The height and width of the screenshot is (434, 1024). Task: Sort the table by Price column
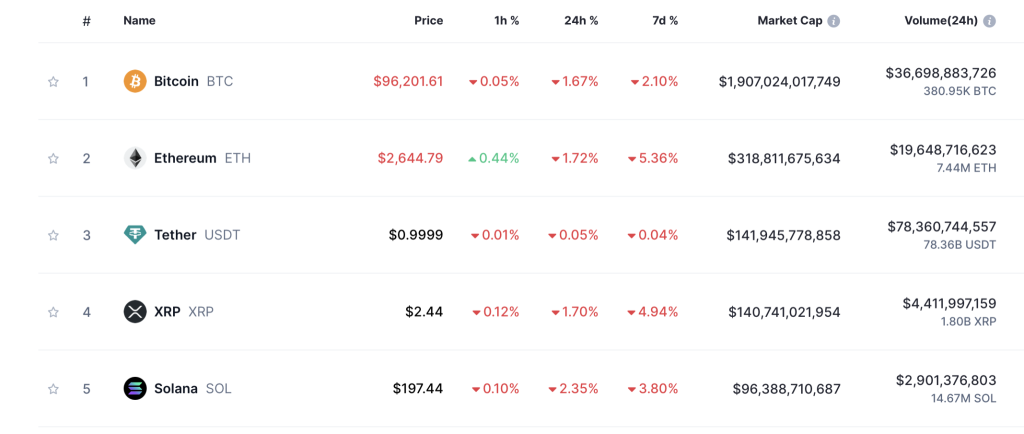(428, 21)
